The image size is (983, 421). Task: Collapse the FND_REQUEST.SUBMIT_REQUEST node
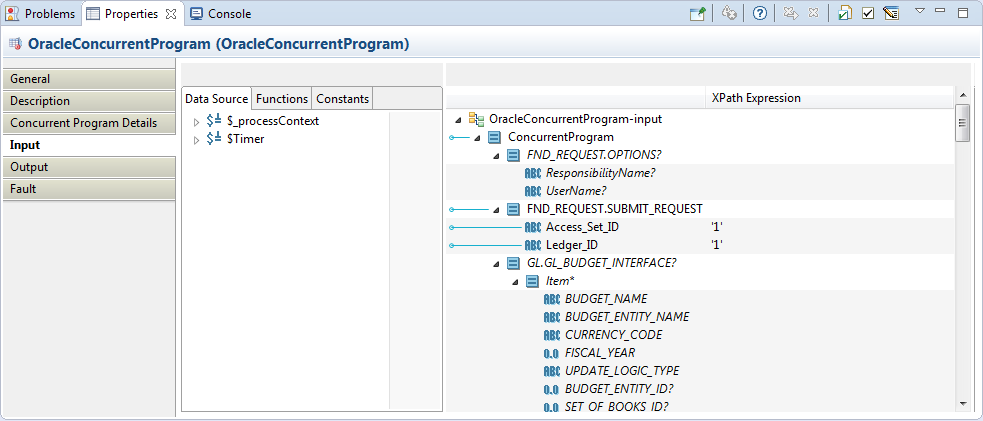[496, 209]
